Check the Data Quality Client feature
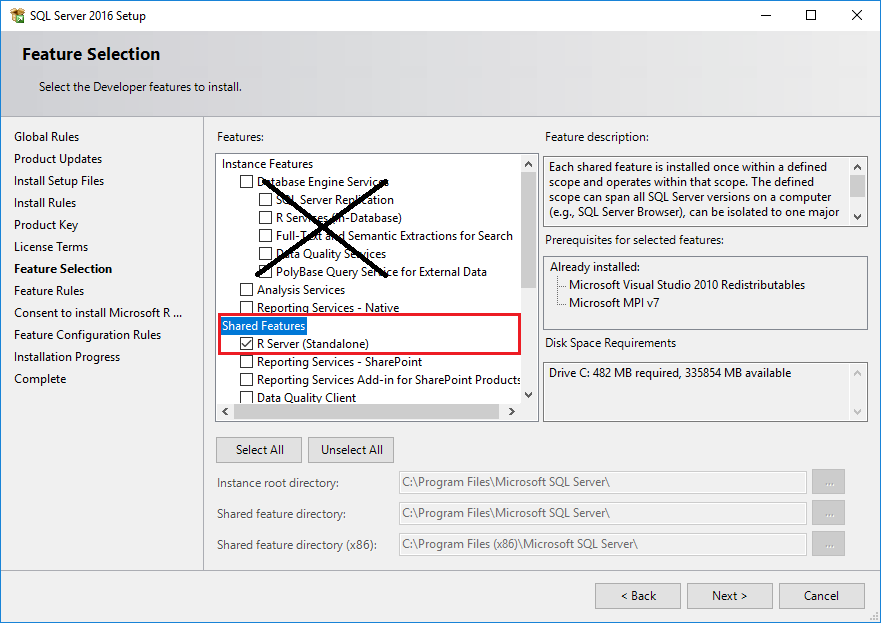This screenshot has width=881, height=623. click(246, 398)
